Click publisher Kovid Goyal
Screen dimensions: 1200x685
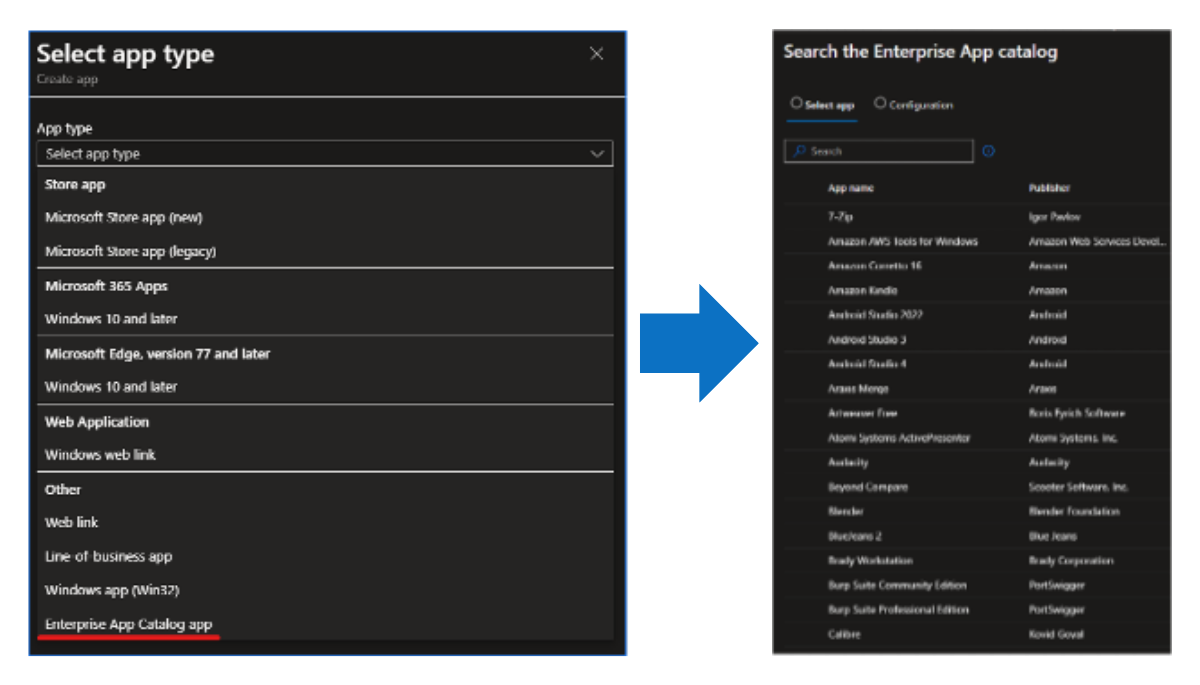point(1056,634)
